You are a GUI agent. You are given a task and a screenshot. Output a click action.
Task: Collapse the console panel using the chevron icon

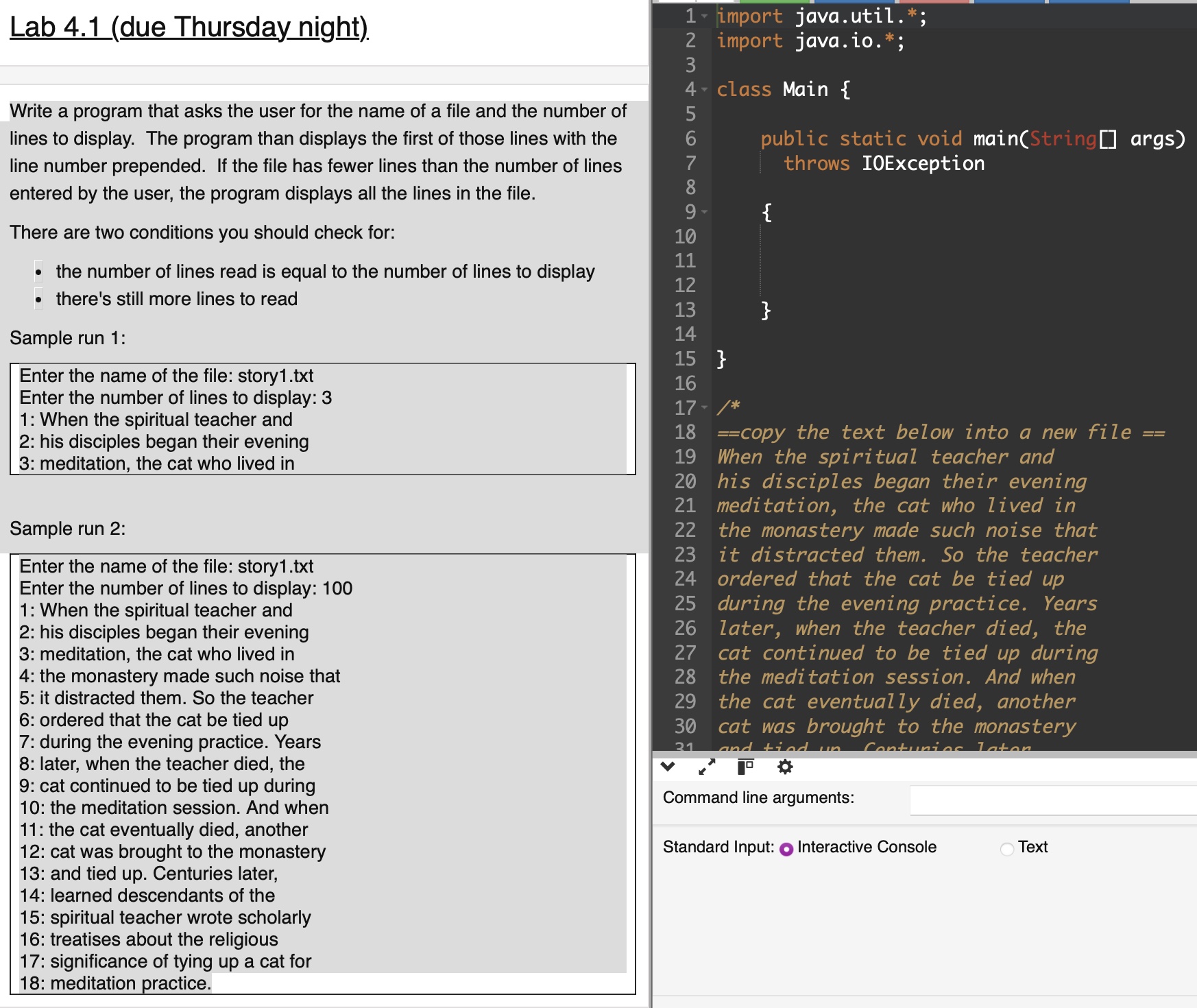click(x=667, y=767)
